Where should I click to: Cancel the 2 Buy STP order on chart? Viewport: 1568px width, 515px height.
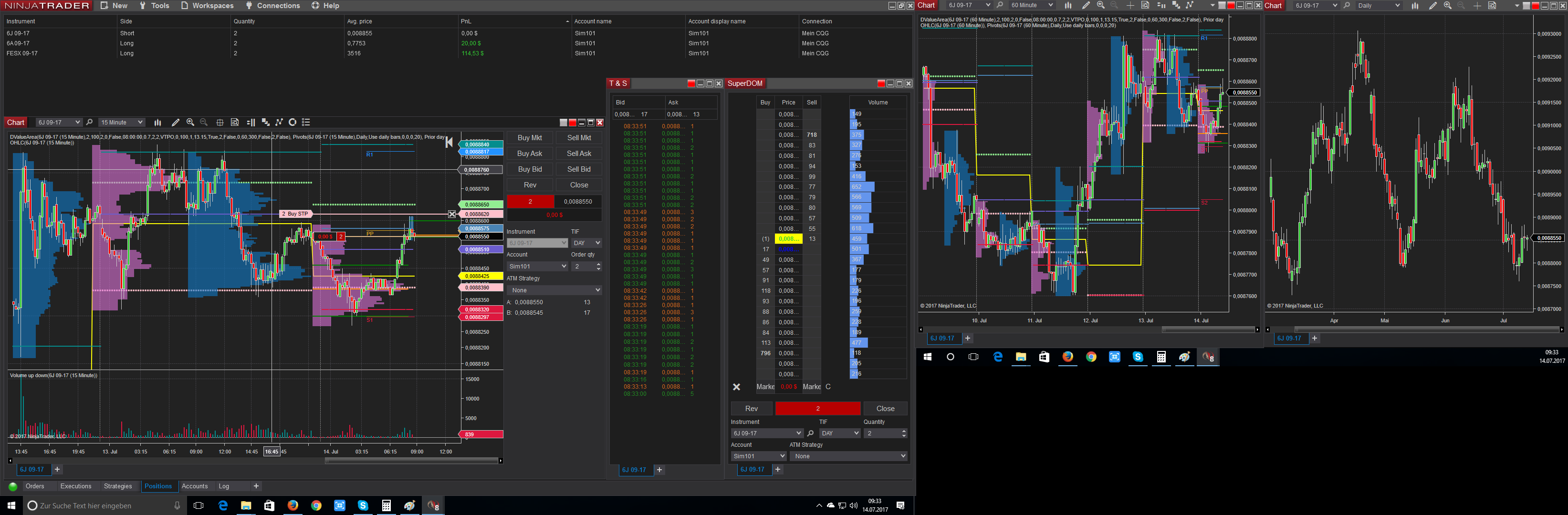tap(452, 214)
